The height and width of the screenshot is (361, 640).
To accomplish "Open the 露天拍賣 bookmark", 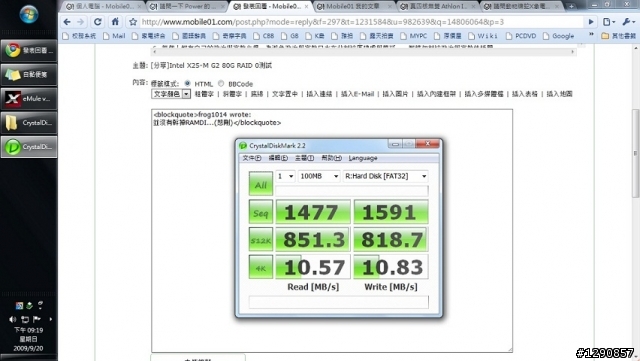I will 376,36.
